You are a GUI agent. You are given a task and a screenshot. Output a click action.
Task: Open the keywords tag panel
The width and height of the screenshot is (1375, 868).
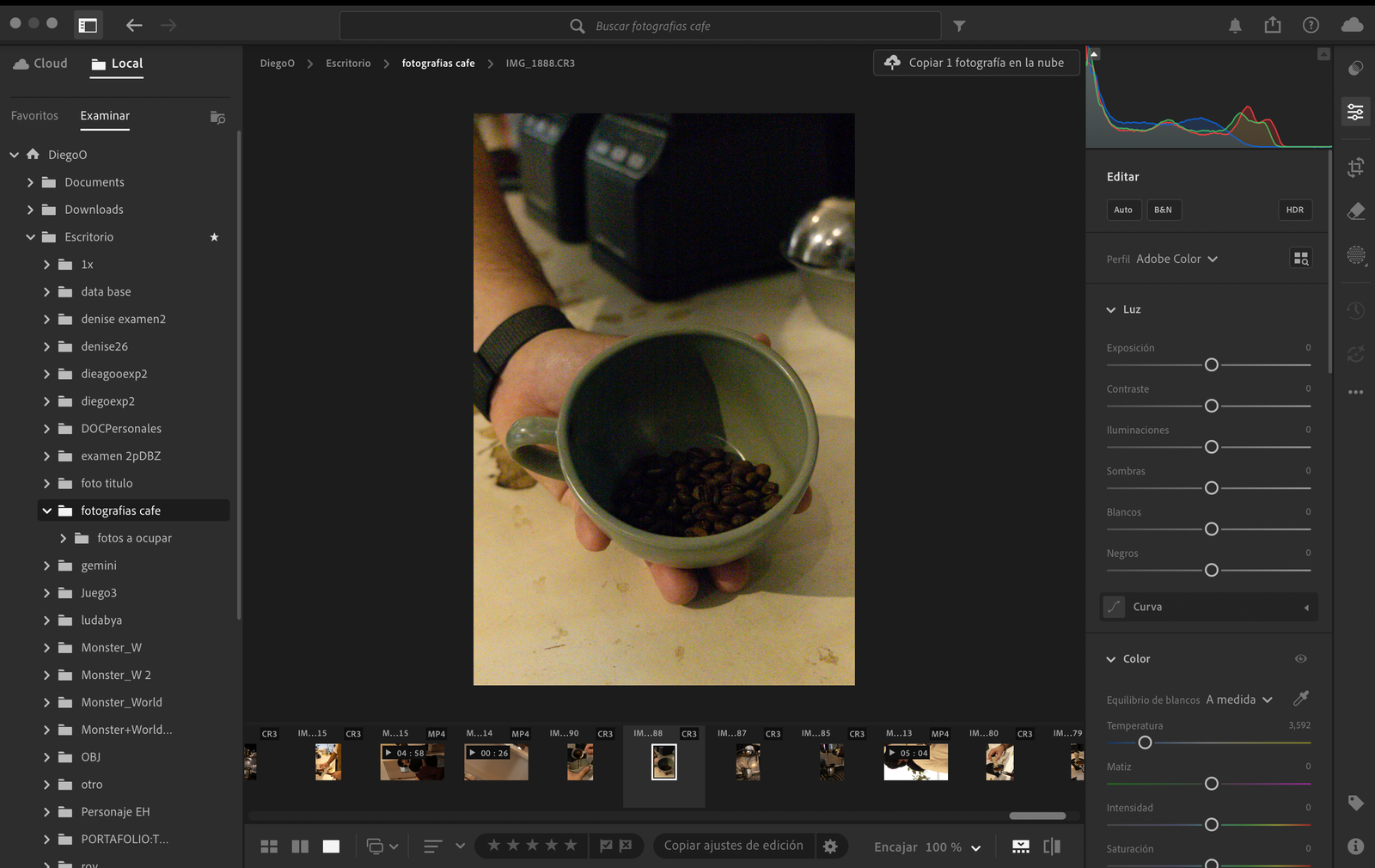tap(1355, 803)
